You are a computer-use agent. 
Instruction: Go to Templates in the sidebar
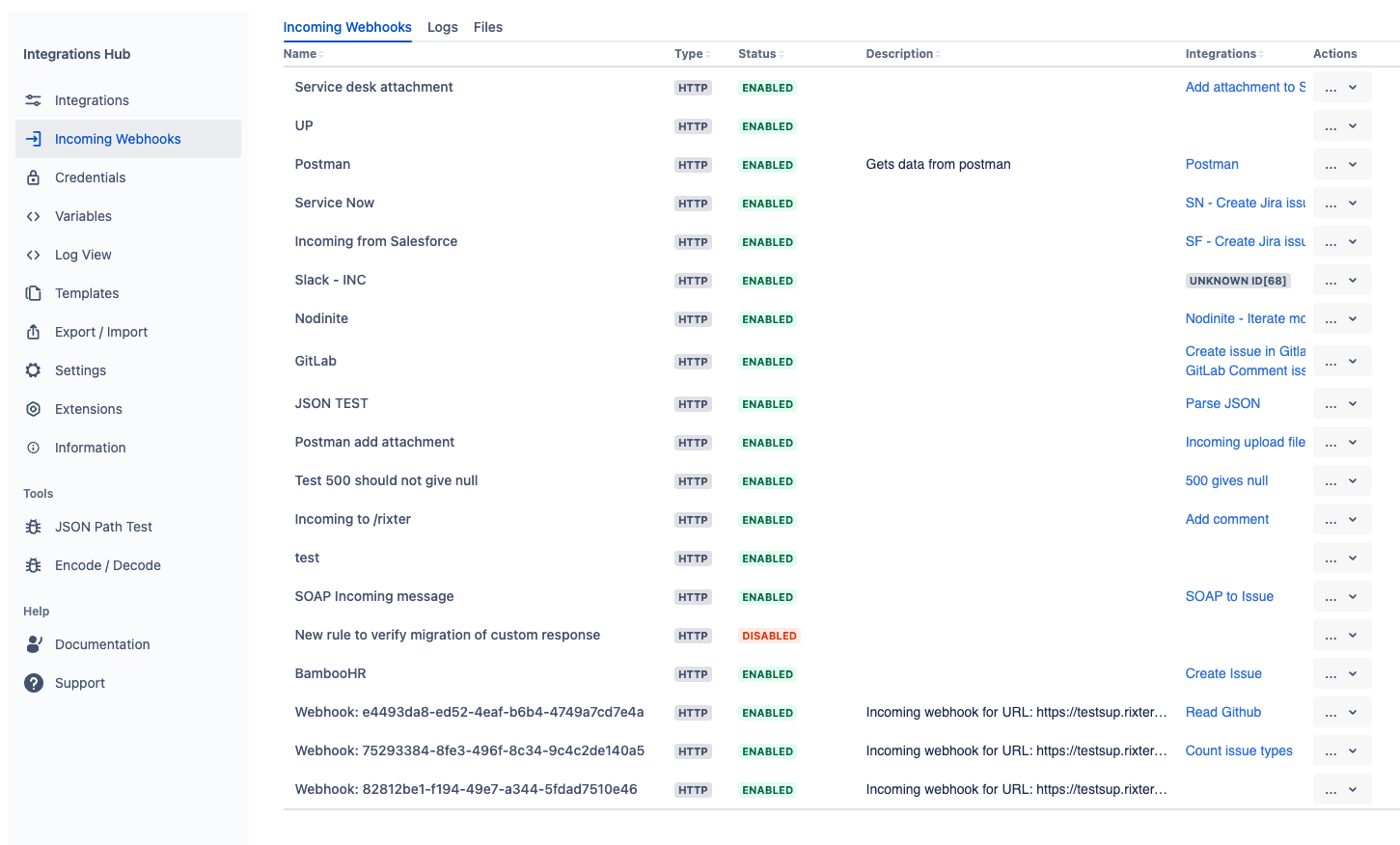[x=128, y=293]
